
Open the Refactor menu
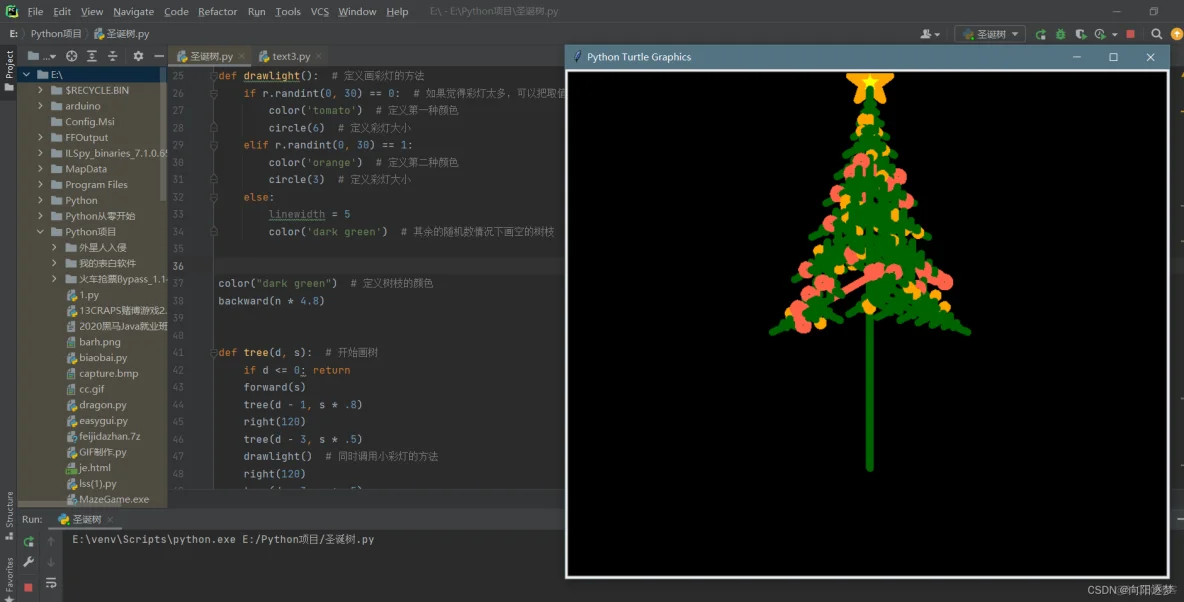click(x=217, y=11)
